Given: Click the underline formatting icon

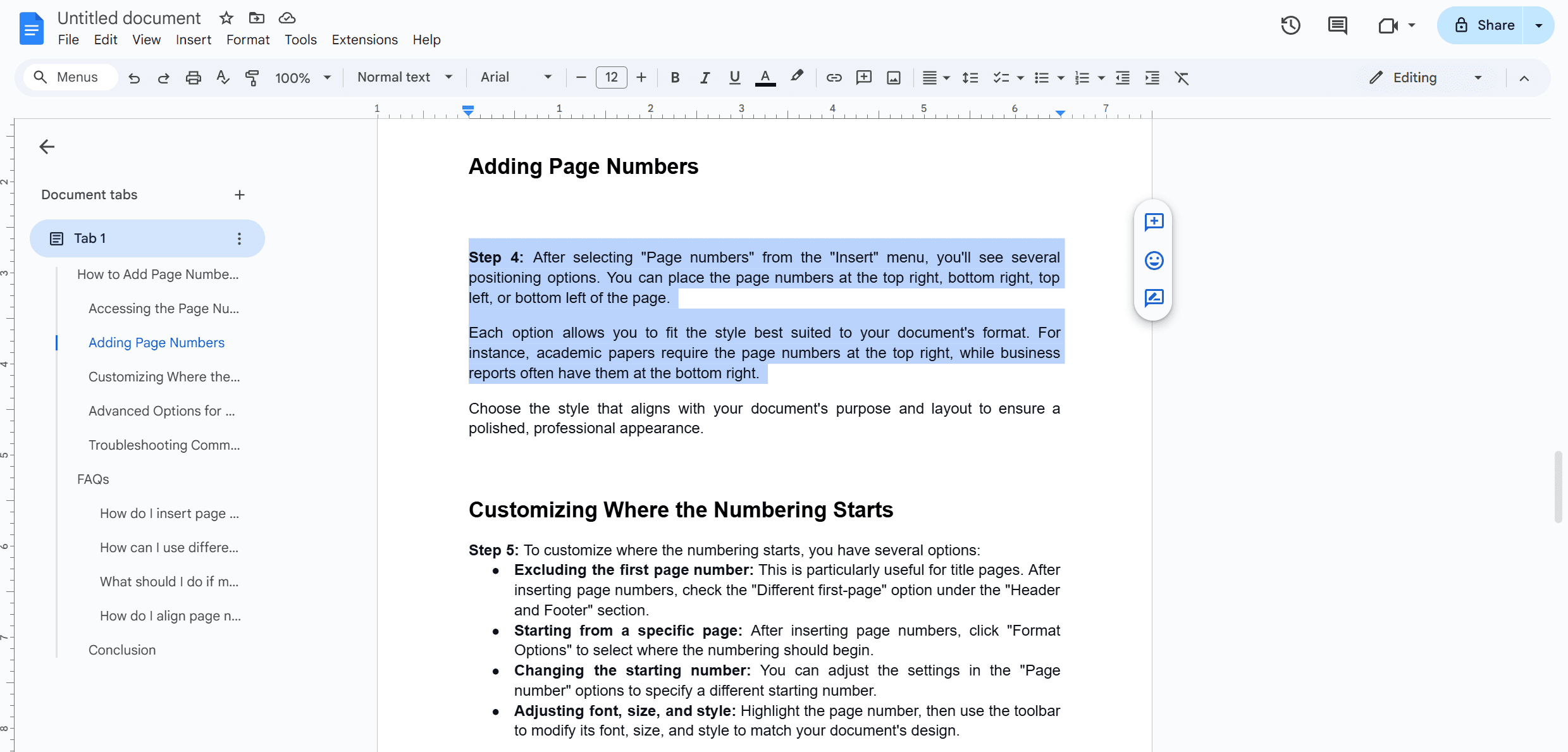Looking at the screenshot, I should 733,77.
